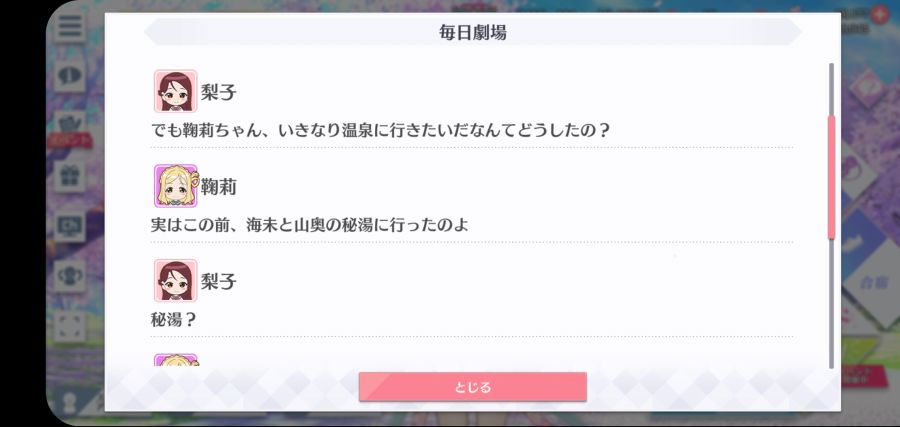Click the pink scrollbar thumb
Viewport: 900px width, 427px height.
click(x=831, y=177)
